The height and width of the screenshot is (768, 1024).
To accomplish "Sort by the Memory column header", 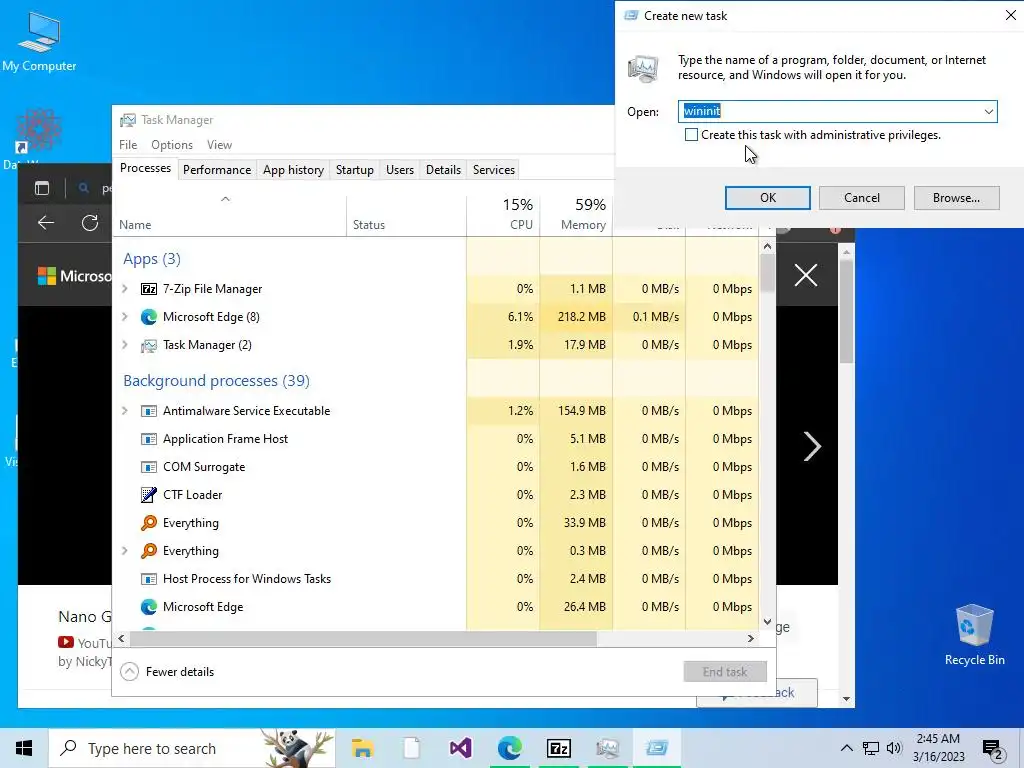I will tap(577, 215).
